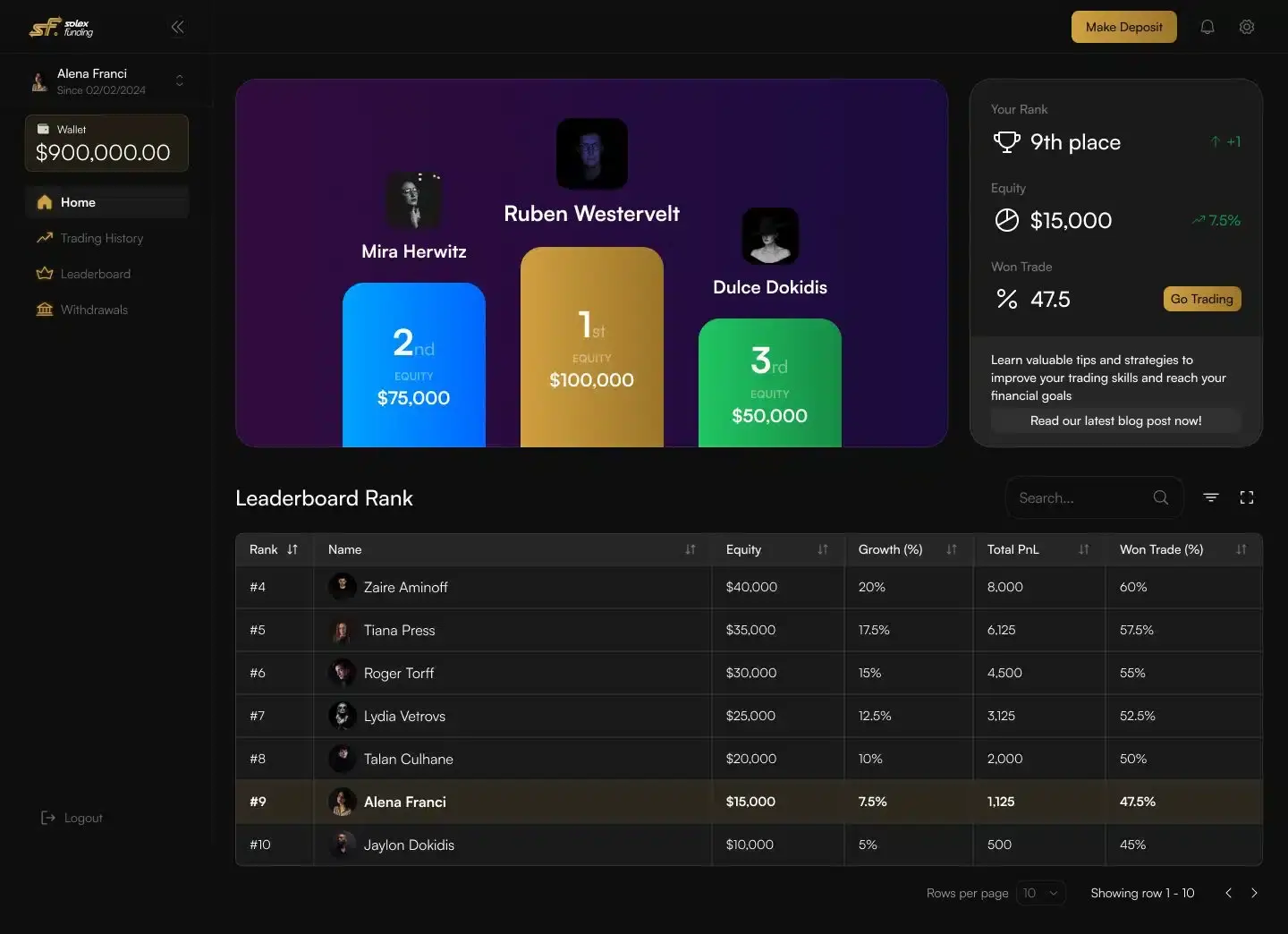The image size is (1288, 934).
Task: Select the Trading History chart icon
Action: (44, 238)
